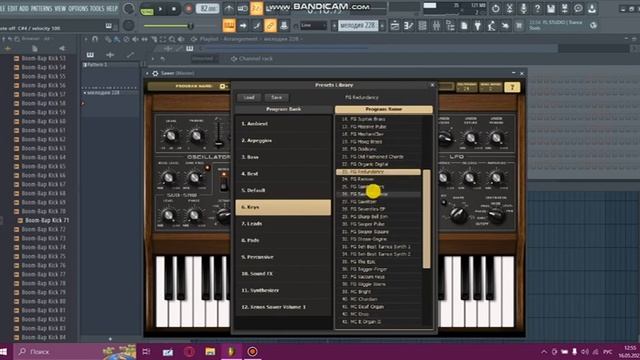Image resolution: width=640 pixels, height=360 pixels.
Task: Click the Stop transport button
Action: click(174, 9)
